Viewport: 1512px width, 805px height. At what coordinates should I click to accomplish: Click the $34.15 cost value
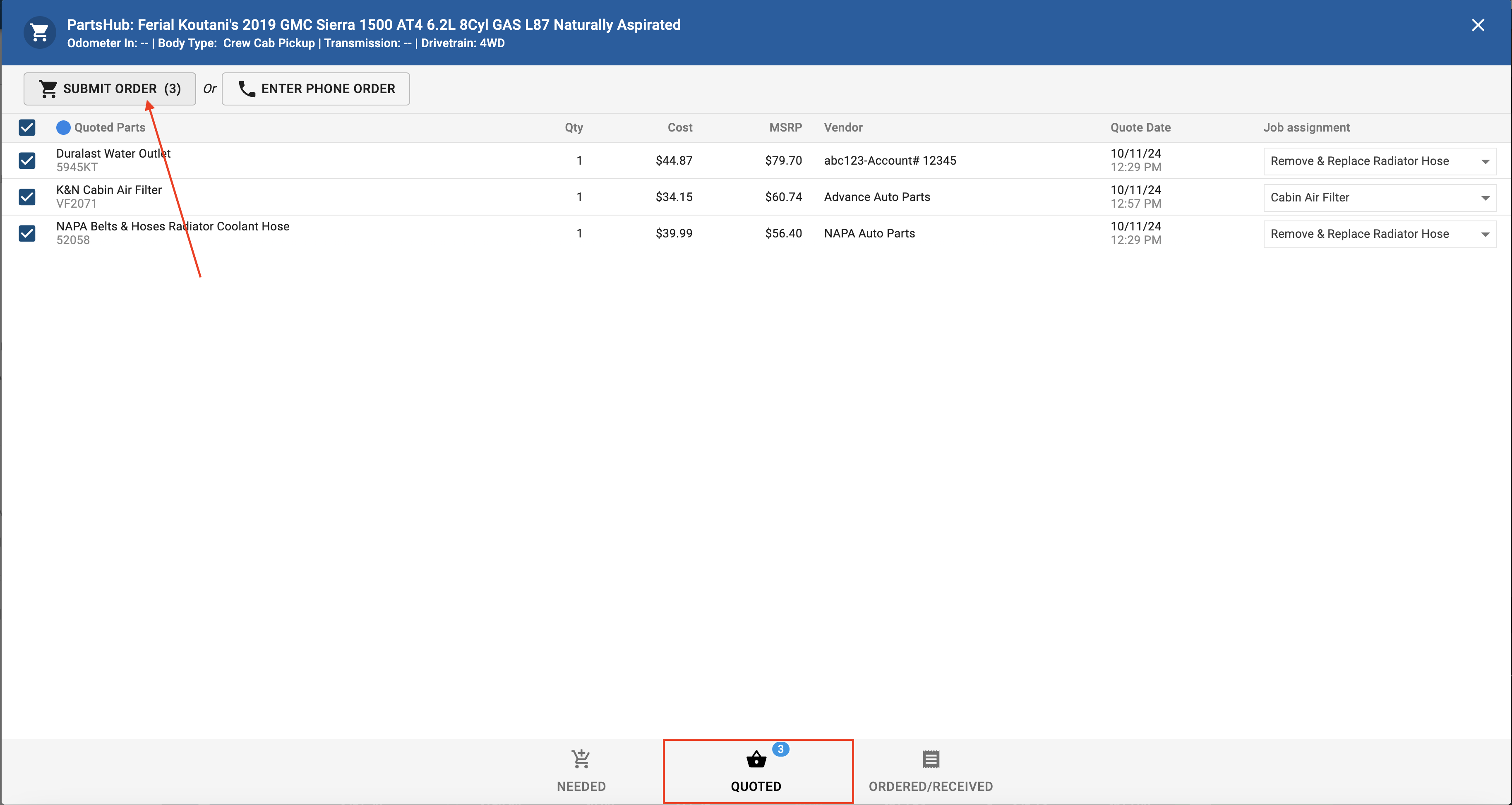pyautogui.click(x=674, y=196)
